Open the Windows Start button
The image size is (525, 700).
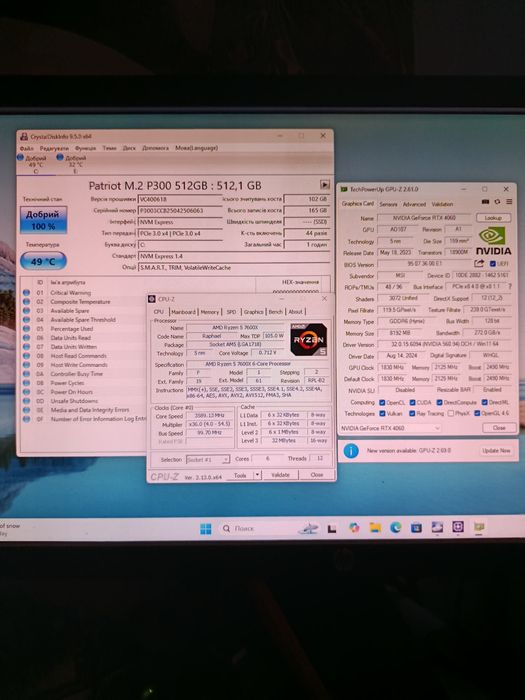206,529
